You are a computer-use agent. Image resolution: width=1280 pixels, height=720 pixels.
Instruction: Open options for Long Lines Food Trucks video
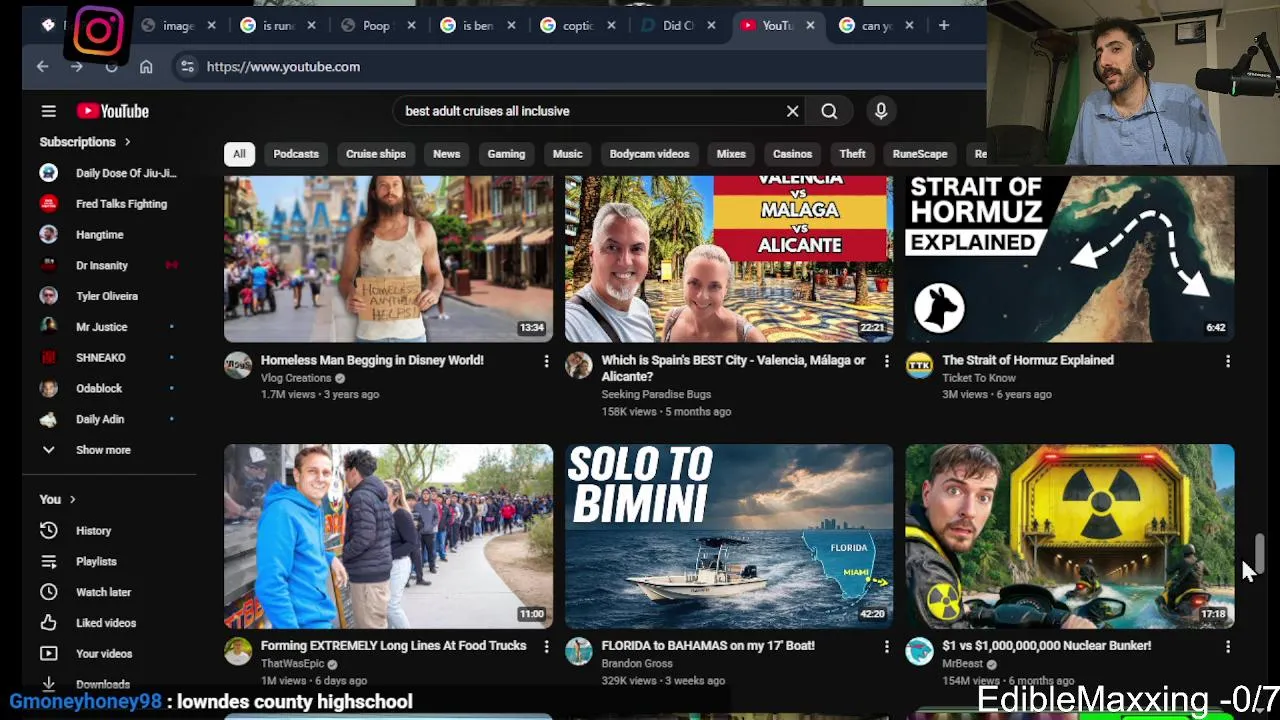tap(546, 647)
